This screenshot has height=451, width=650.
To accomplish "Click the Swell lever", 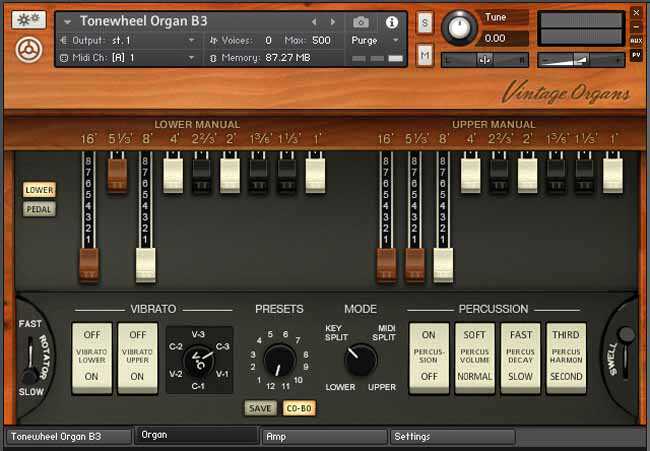I will point(625,352).
